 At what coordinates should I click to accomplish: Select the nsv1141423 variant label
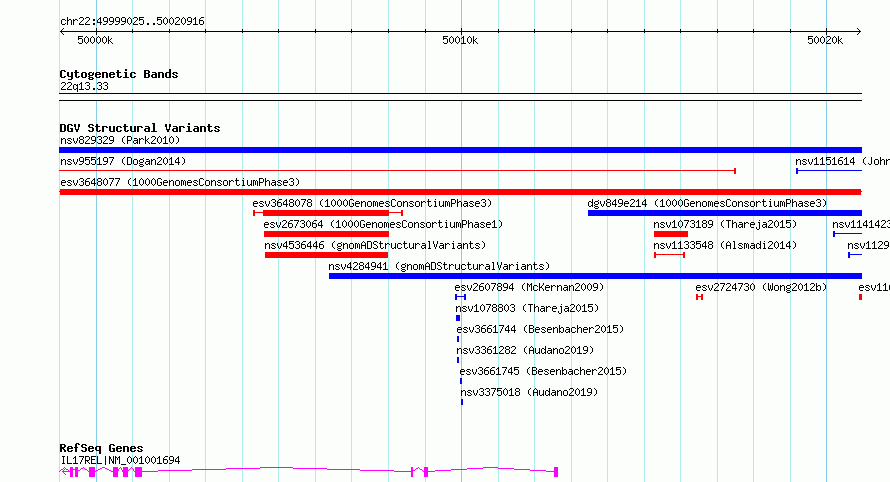point(861,224)
